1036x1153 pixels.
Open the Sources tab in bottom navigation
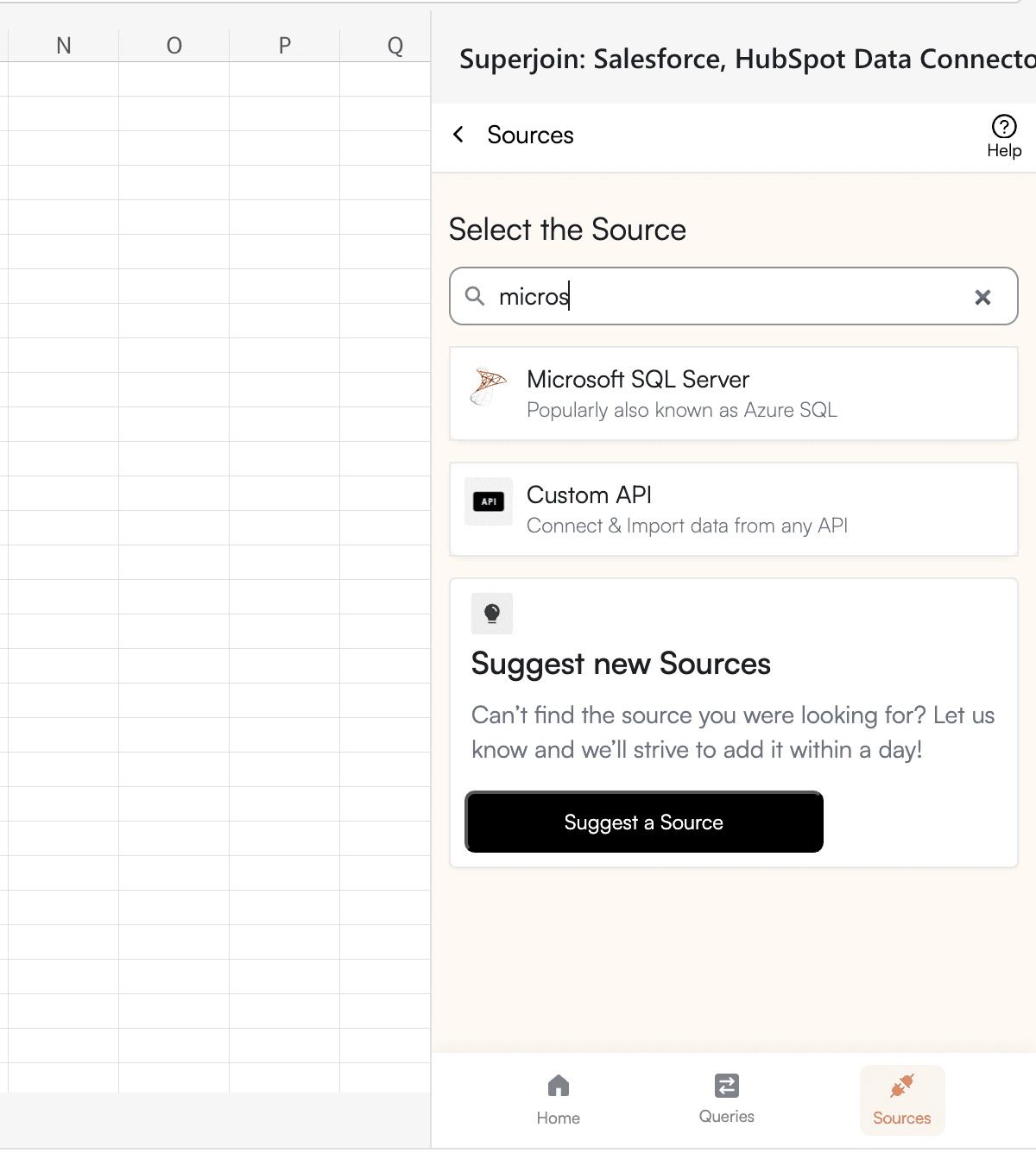pyautogui.click(x=902, y=1100)
